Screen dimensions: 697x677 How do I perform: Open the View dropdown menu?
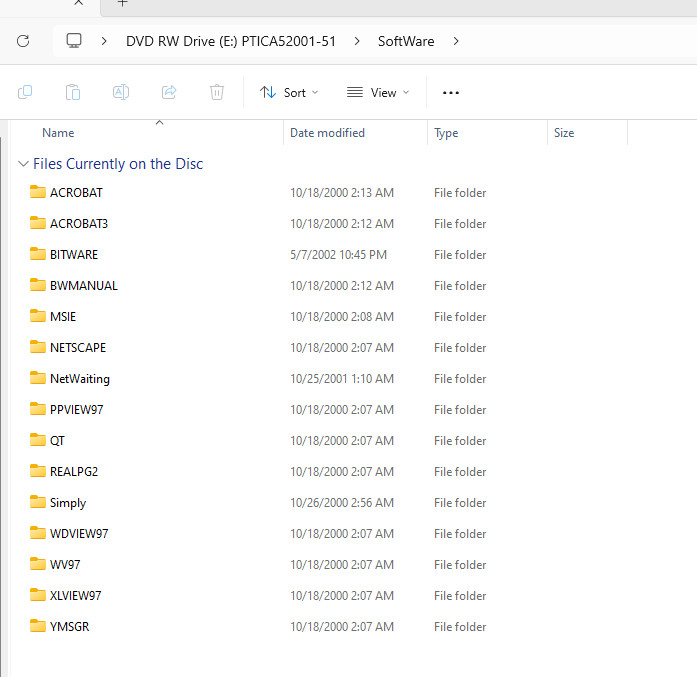378,92
